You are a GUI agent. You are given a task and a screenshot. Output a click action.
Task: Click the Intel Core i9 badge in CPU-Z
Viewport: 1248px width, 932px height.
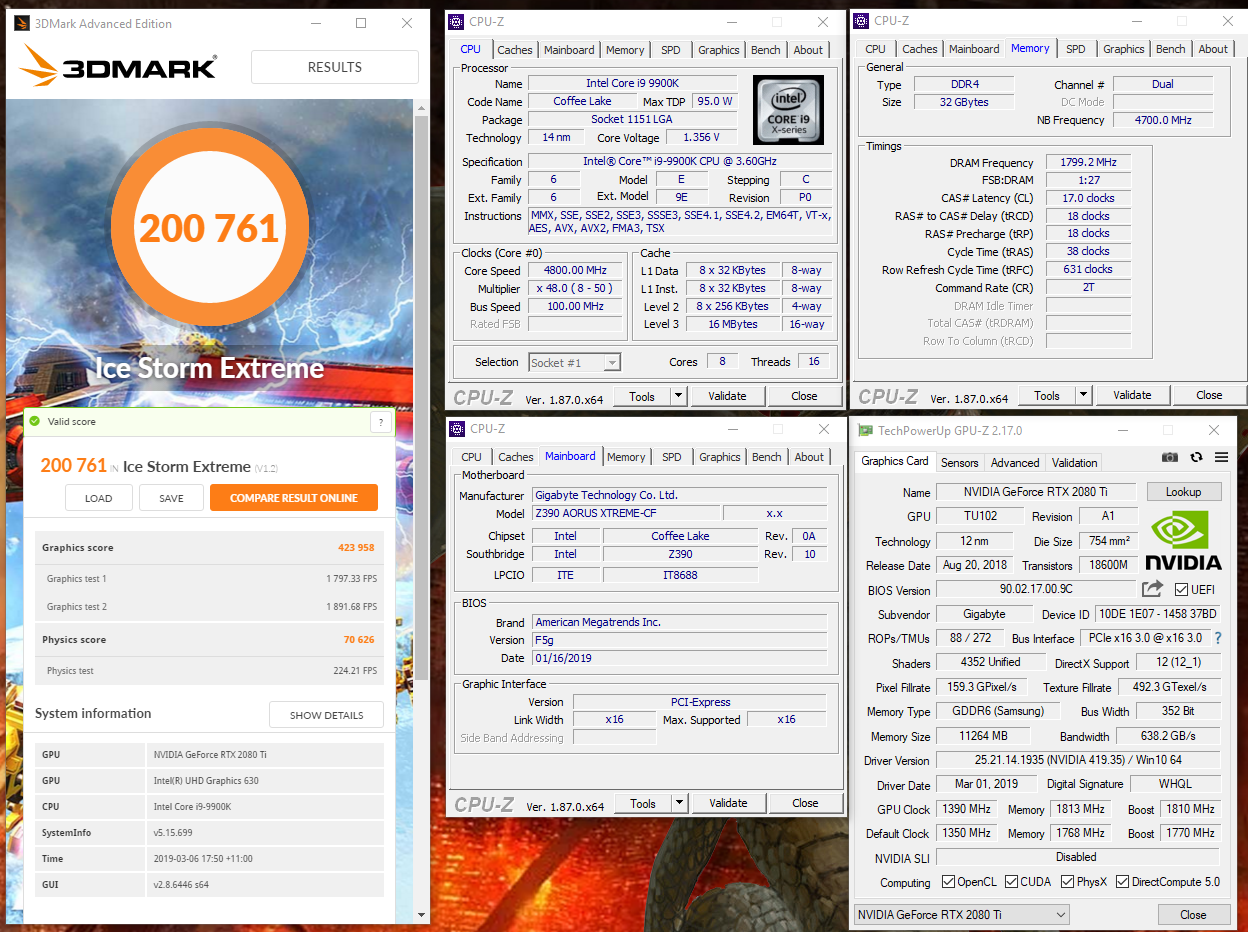coord(789,110)
